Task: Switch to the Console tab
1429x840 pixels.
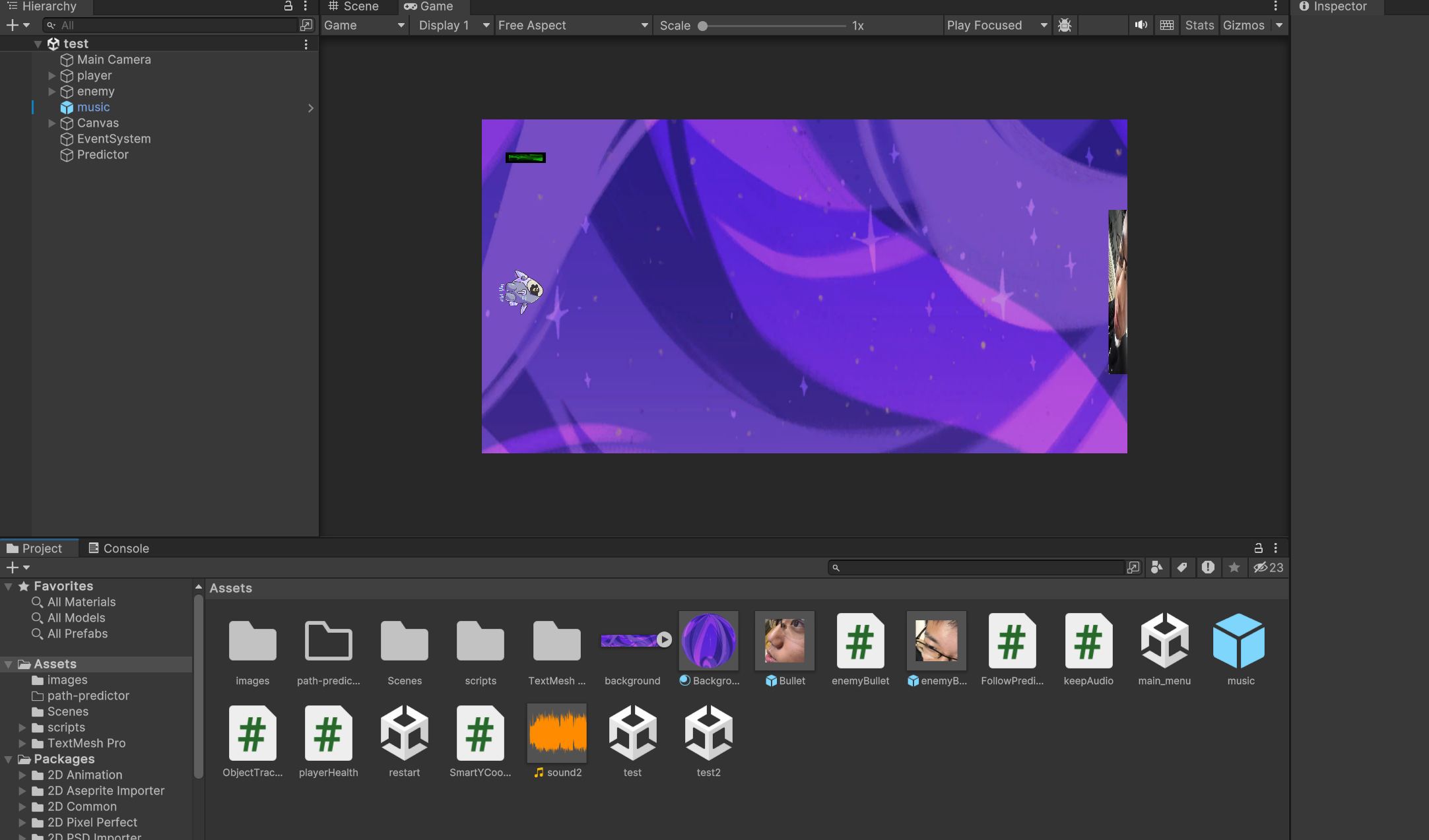Action: pos(119,548)
